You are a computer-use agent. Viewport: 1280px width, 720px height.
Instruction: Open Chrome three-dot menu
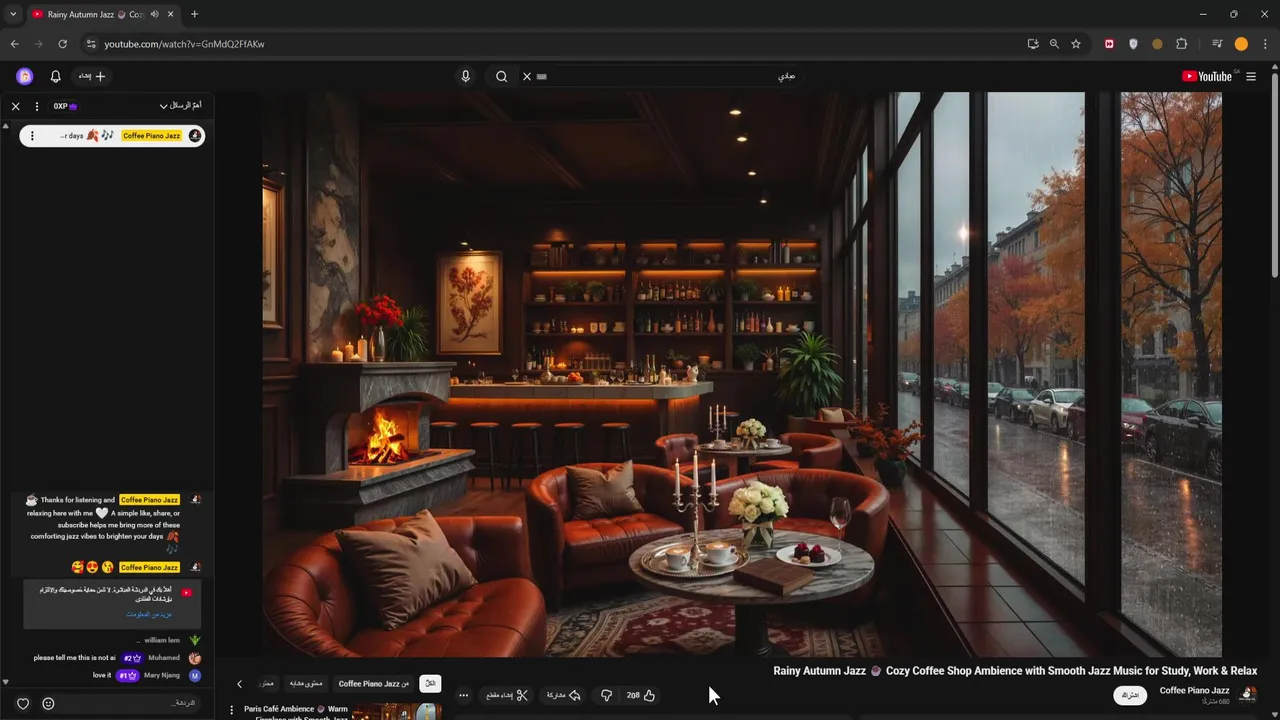tap(1265, 44)
